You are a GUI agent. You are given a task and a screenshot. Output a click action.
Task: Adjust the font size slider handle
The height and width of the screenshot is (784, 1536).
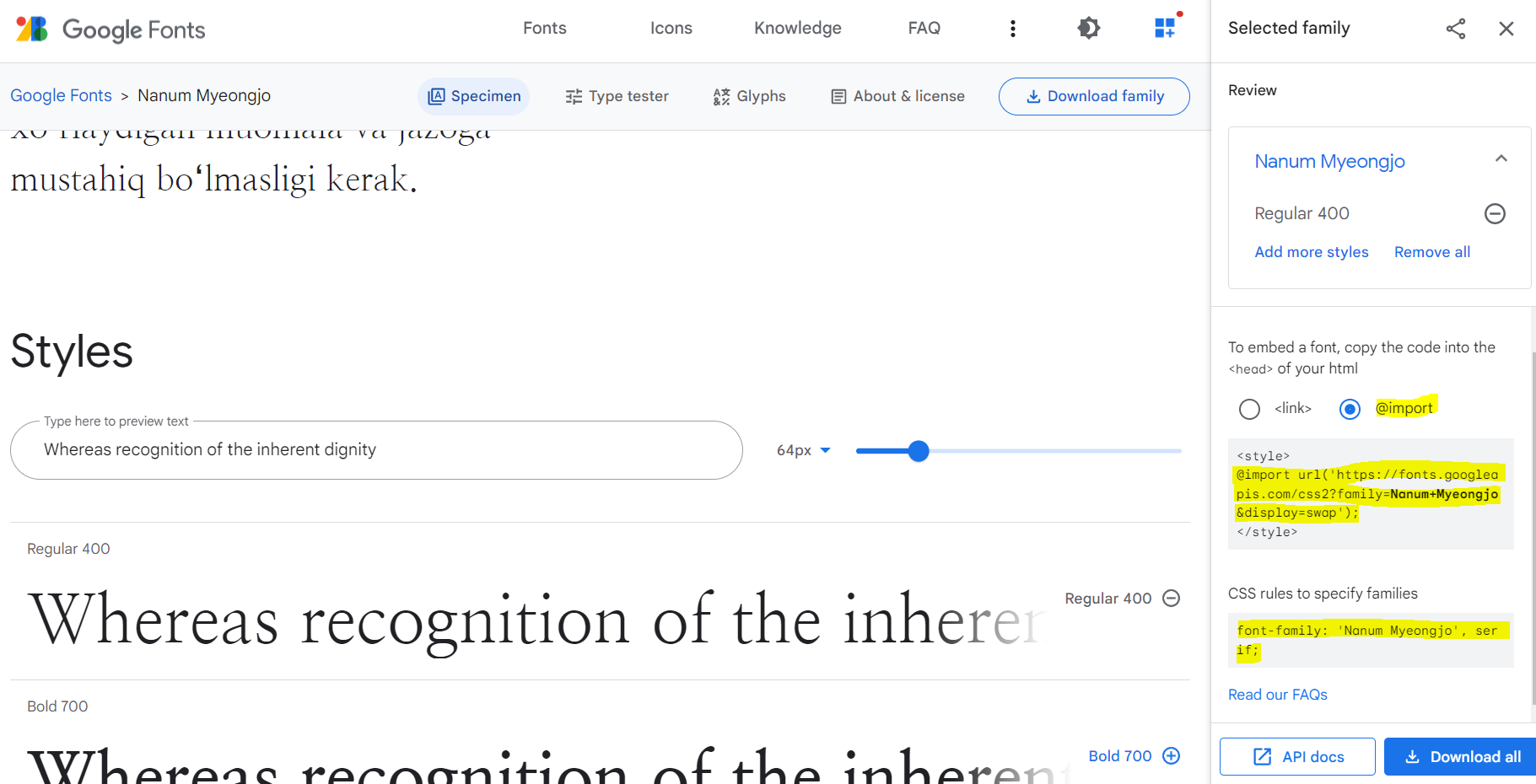[919, 451]
